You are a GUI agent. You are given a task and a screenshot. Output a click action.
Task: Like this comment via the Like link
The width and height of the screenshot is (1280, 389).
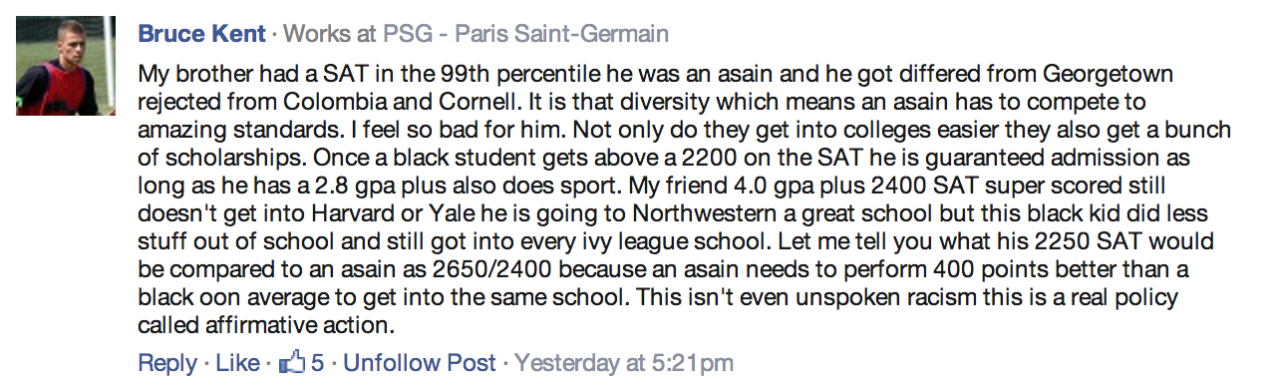coord(238,363)
